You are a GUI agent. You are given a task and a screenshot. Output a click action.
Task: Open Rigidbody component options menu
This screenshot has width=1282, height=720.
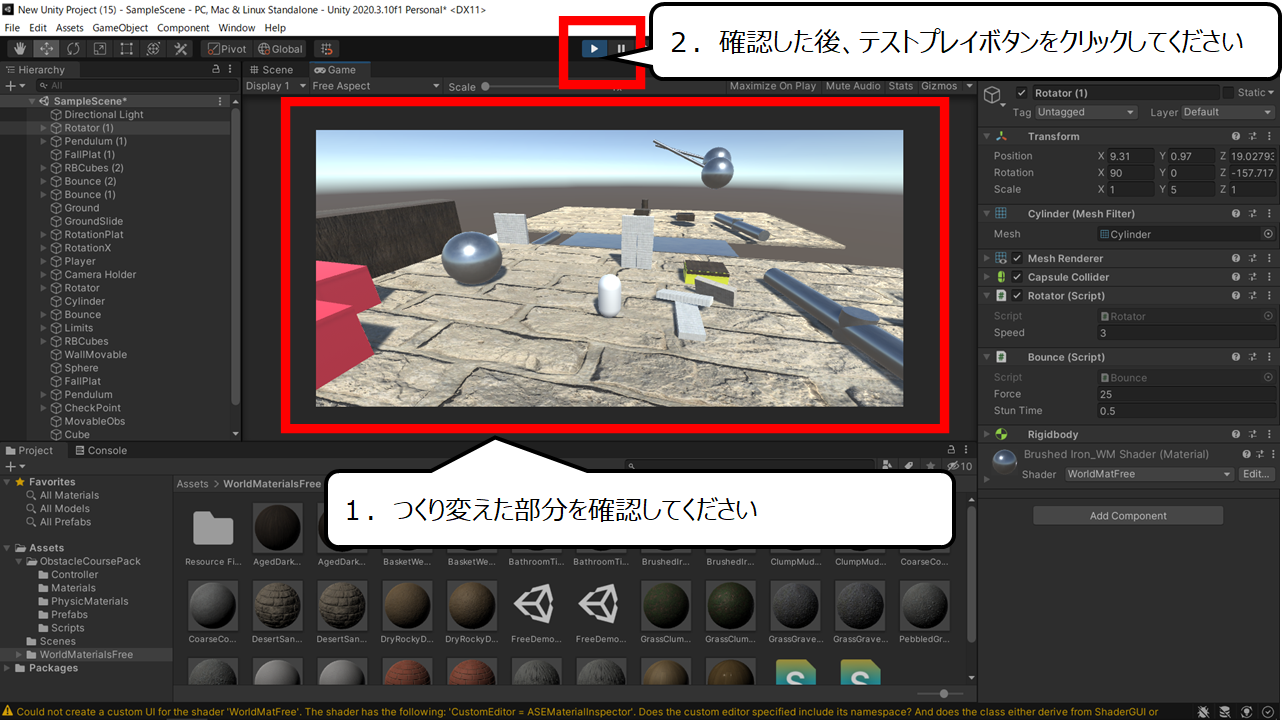1268,434
